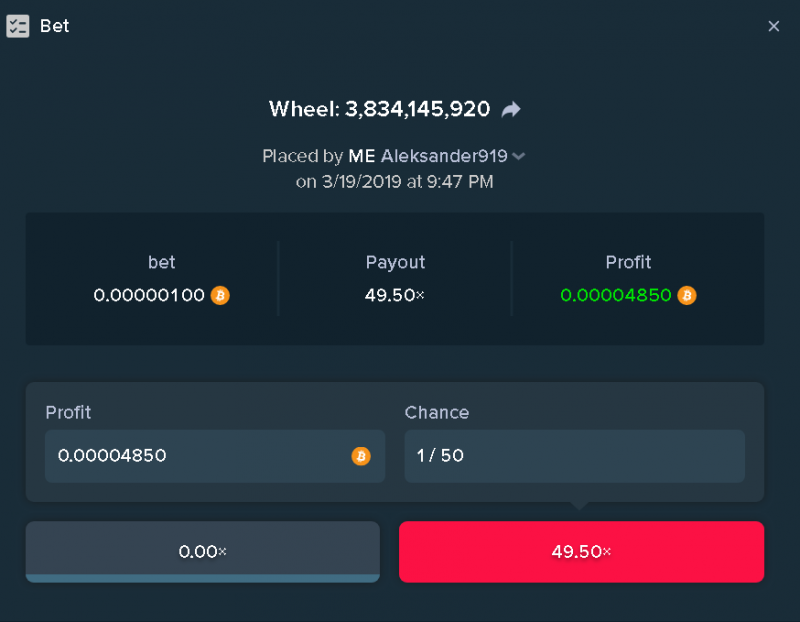Click the Payout value 49.50×
Viewport: 800px width, 622px height.
point(394,295)
